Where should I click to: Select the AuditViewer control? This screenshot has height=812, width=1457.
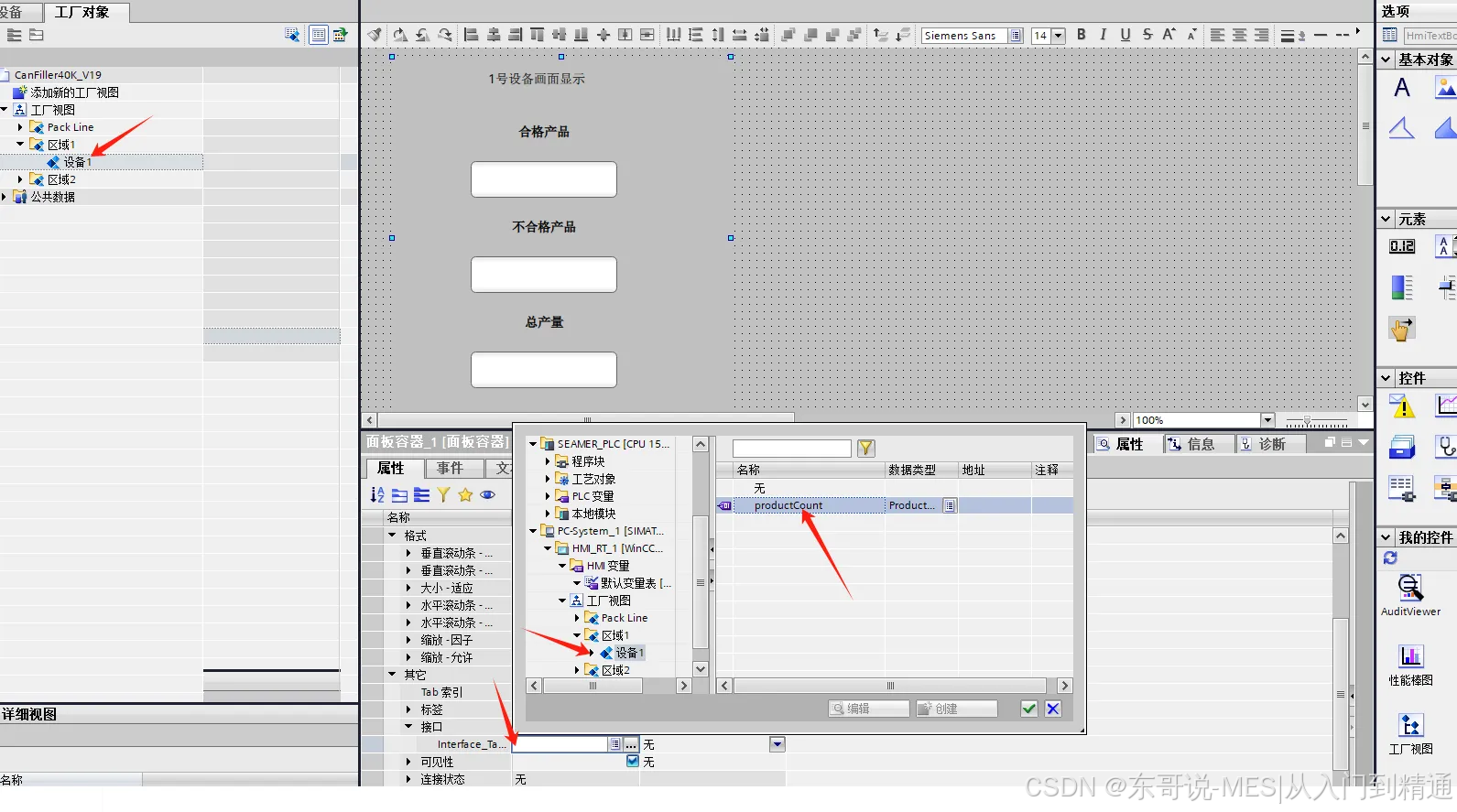point(1410,595)
